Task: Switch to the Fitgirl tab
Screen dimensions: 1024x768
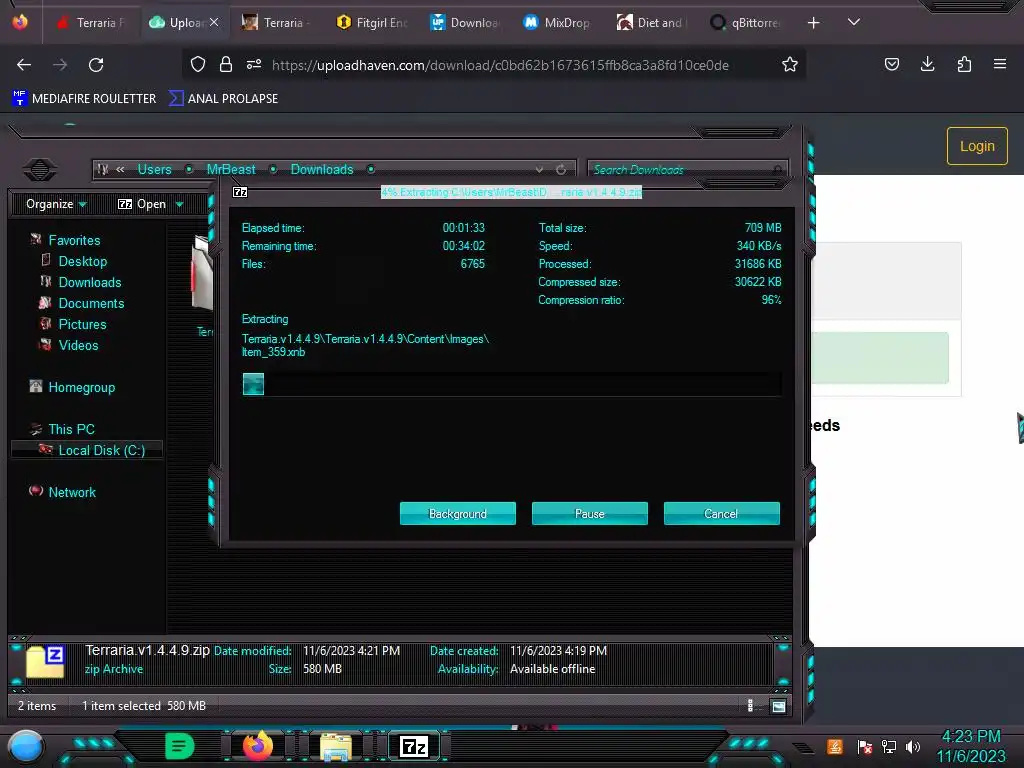Action: coord(370,23)
